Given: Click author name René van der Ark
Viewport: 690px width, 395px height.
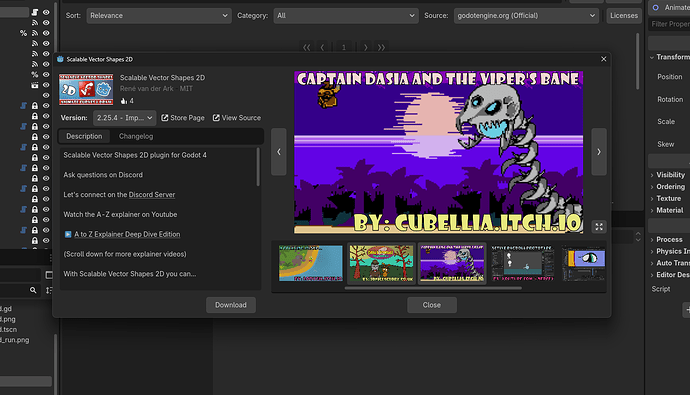Looking at the screenshot, I should (x=147, y=88).
